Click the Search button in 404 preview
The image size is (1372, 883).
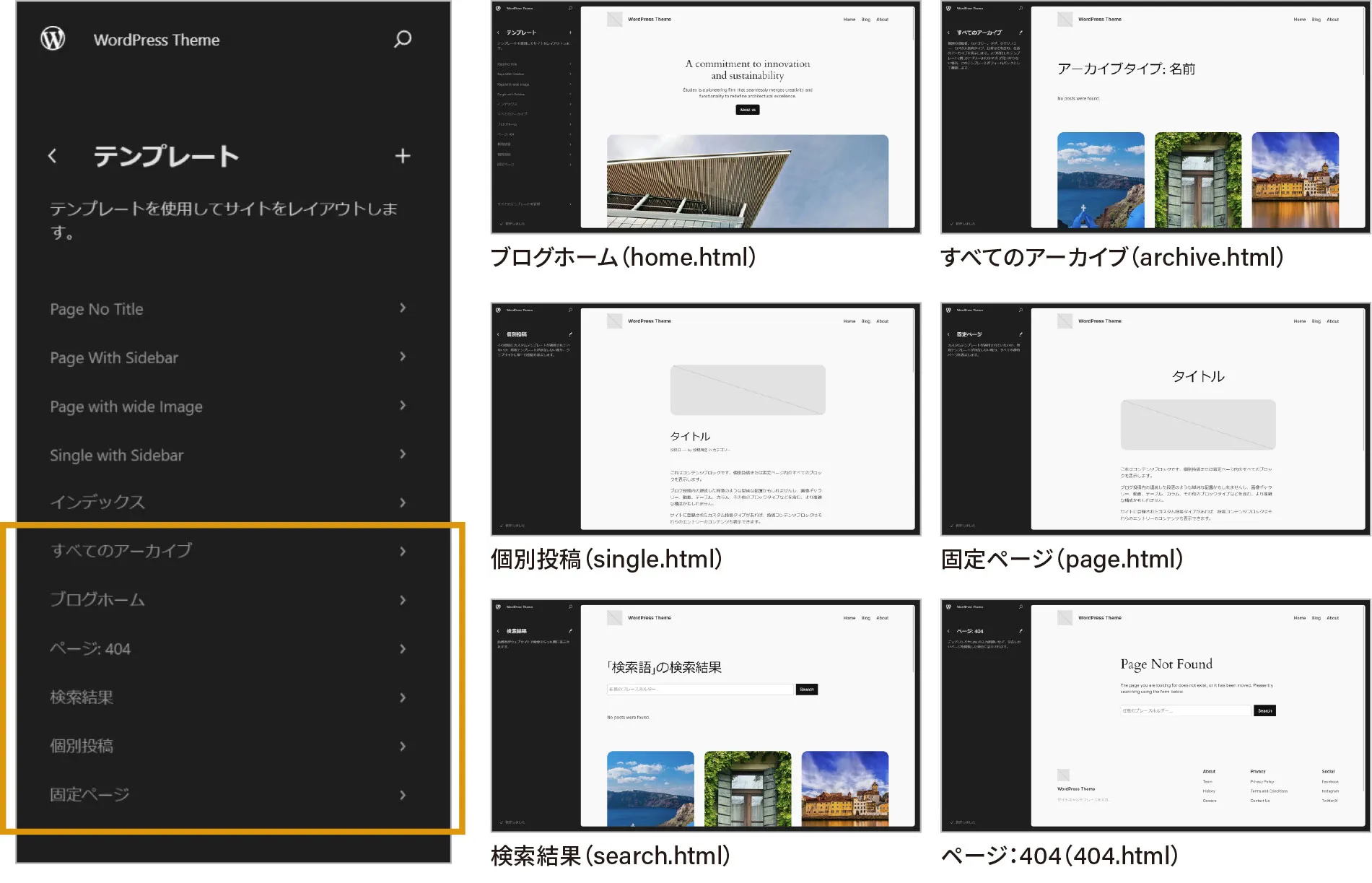coord(1264,711)
